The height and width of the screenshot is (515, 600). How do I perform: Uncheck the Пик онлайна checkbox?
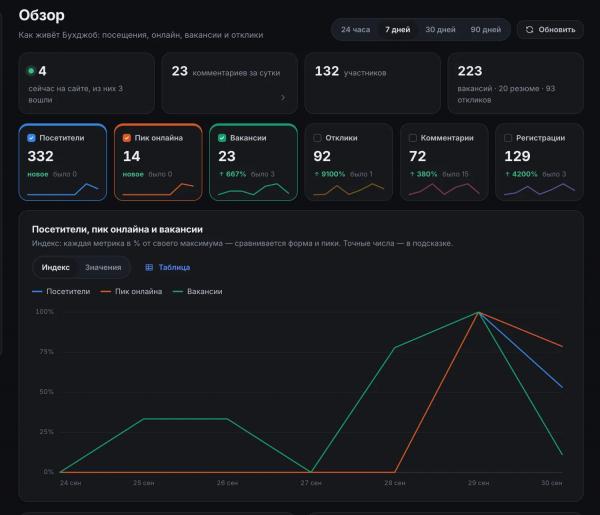click(x=127, y=138)
